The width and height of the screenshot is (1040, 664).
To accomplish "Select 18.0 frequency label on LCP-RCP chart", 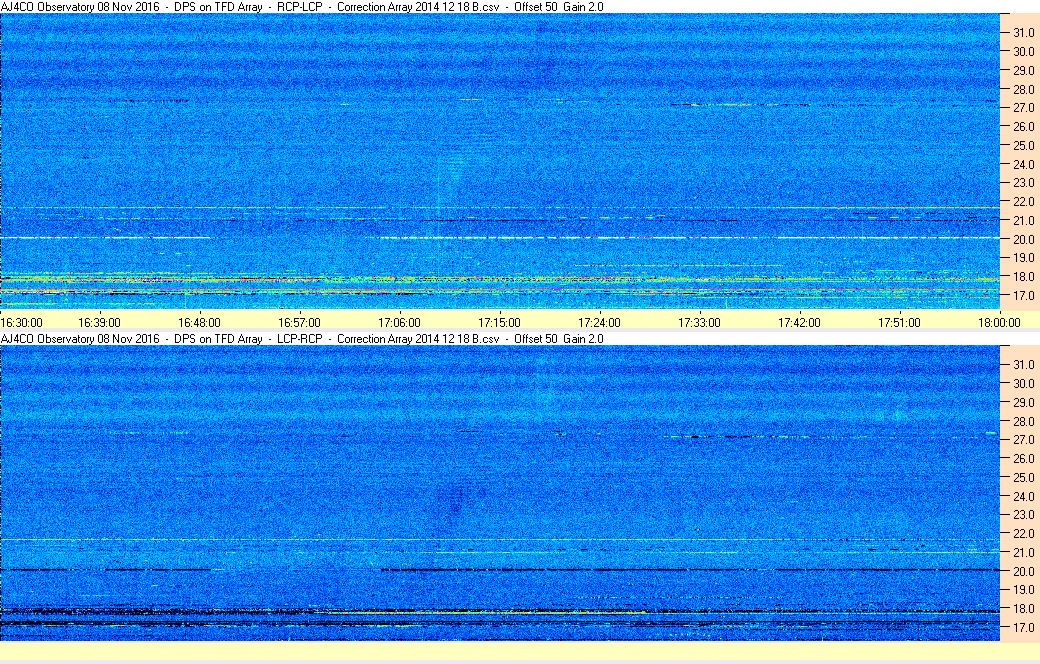I will (1023, 608).
